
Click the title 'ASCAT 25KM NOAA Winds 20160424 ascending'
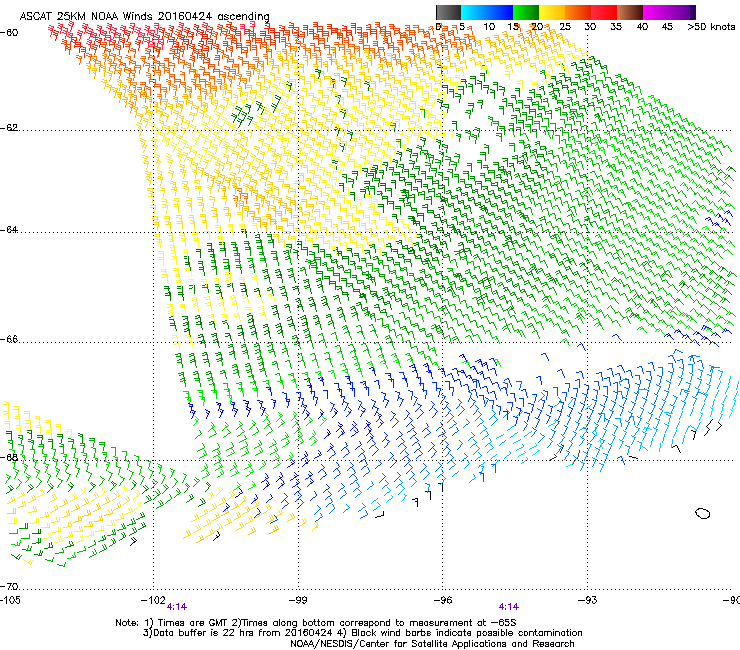[x=144, y=16]
